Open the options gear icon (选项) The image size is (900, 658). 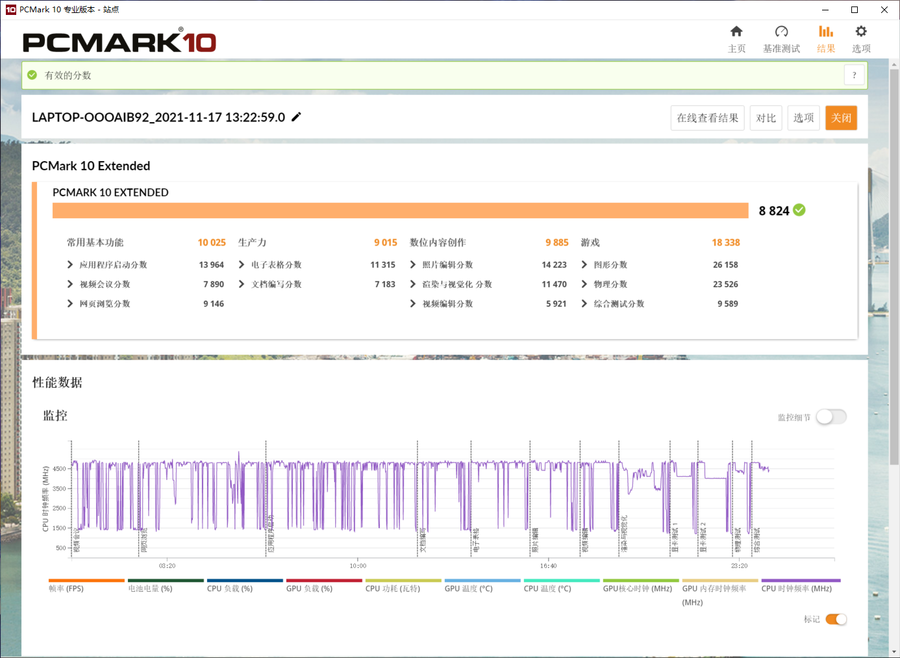861,32
